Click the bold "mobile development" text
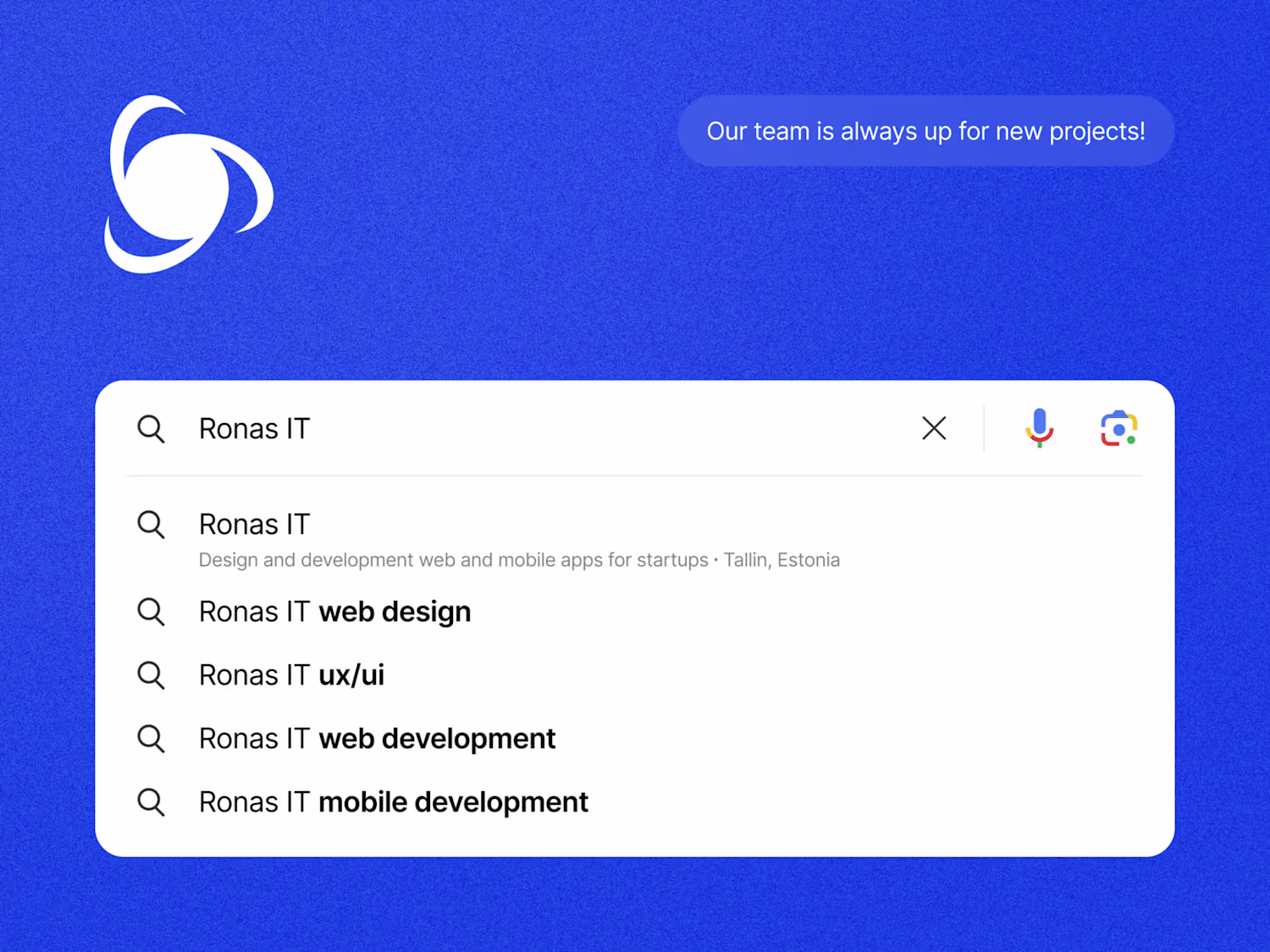 click(453, 802)
